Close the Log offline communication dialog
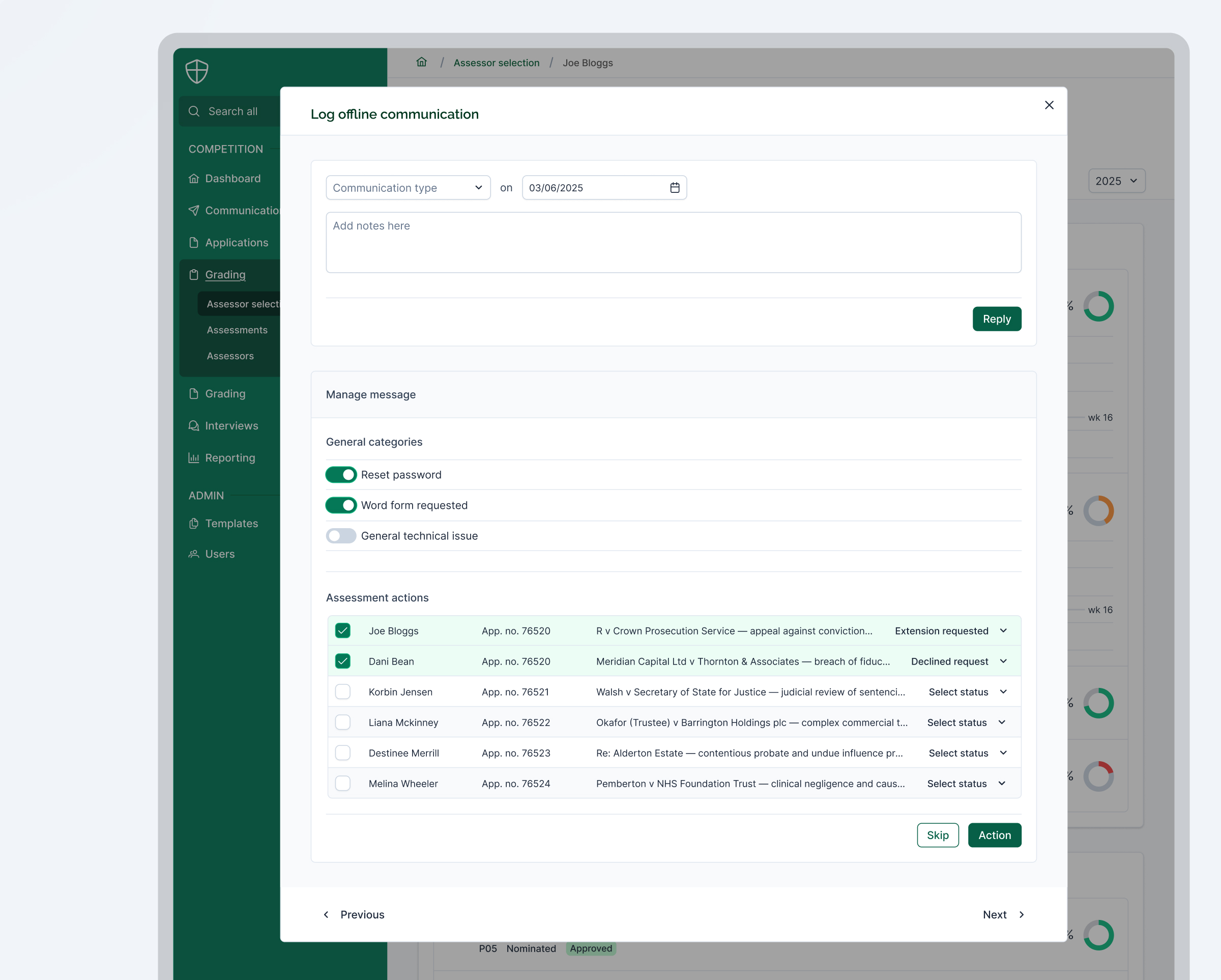Image resolution: width=1221 pixels, height=980 pixels. (x=1049, y=105)
